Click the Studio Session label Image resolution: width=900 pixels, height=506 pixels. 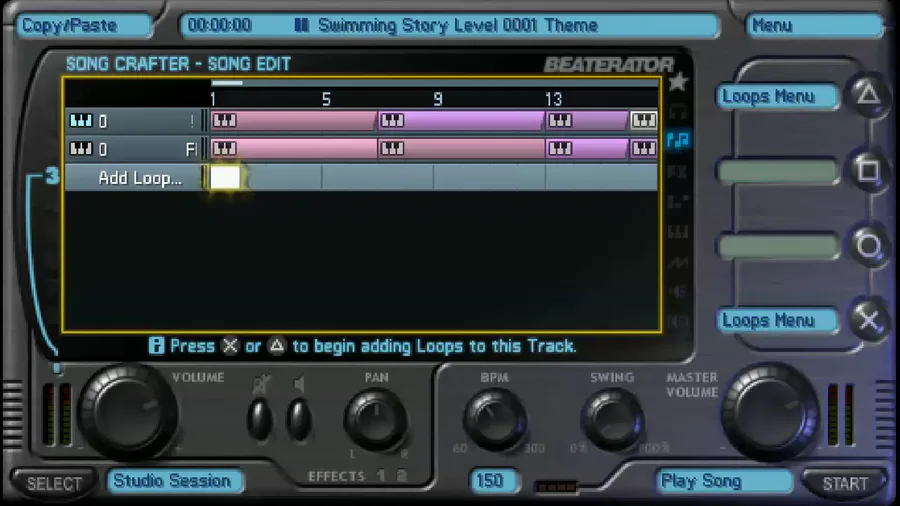coord(175,481)
